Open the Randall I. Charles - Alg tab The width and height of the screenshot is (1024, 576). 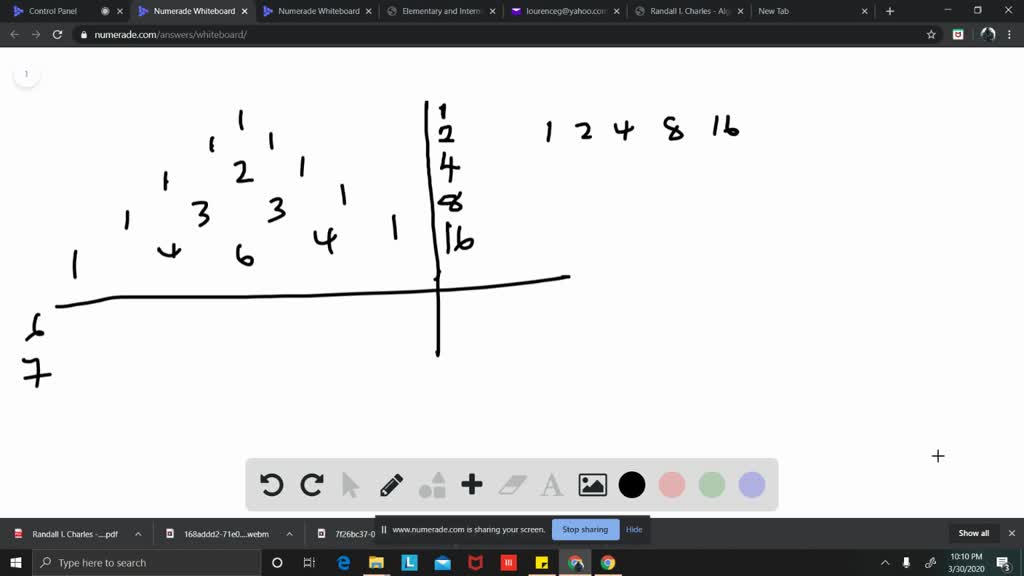[689, 11]
